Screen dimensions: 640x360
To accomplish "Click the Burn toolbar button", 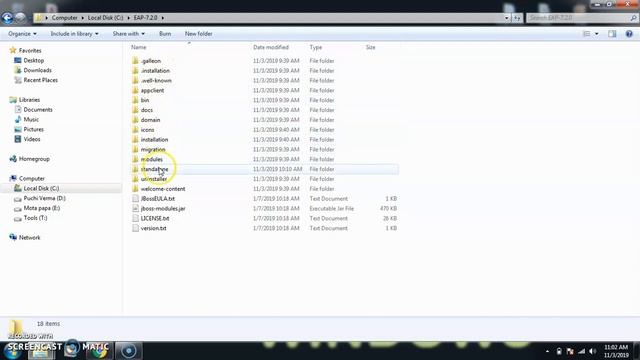I will (x=165, y=34).
